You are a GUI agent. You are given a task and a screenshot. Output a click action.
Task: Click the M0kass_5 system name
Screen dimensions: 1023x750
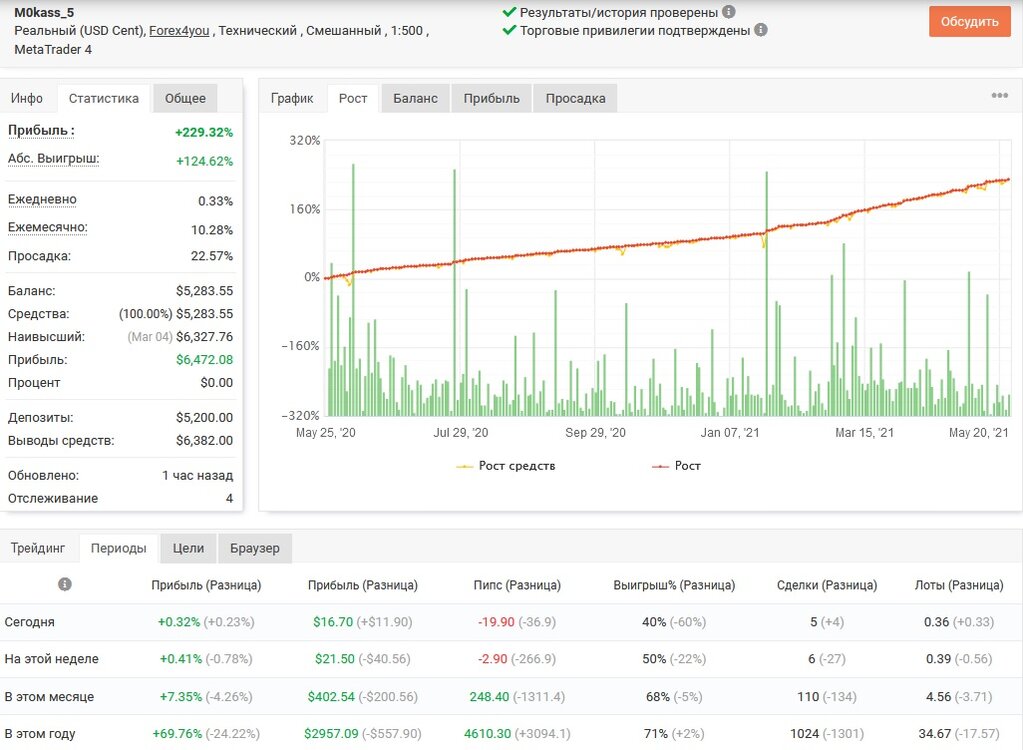(x=44, y=12)
